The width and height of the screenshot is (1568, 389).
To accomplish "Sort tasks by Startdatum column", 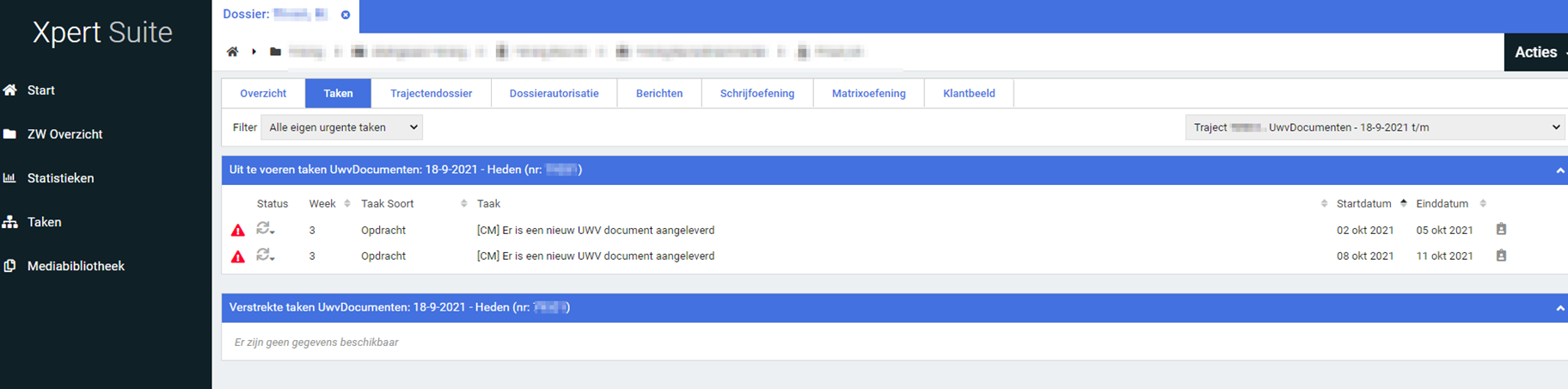I will click(1363, 204).
